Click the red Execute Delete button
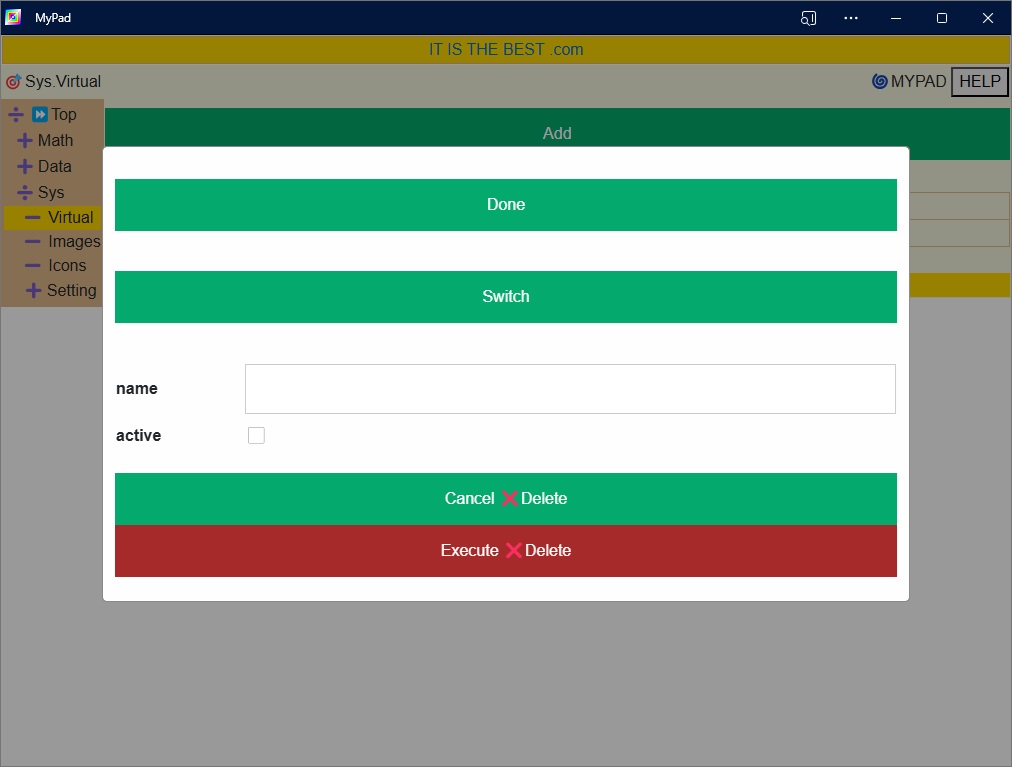Screen dimensions: 1012x767 click(x=505, y=550)
